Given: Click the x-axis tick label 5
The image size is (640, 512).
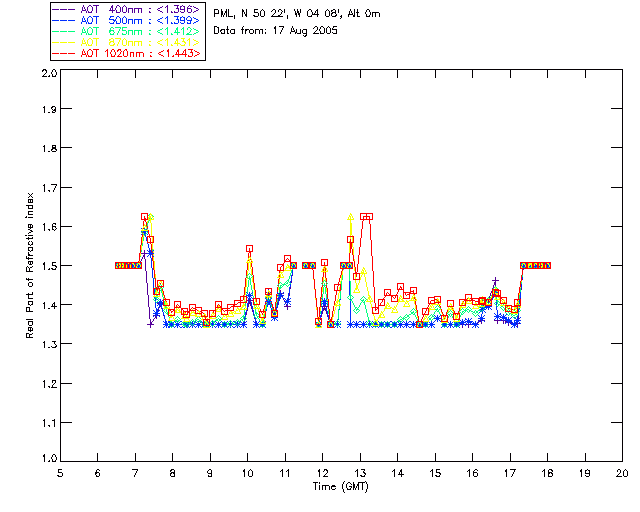Looking at the screenshot, I should [60, 473].
